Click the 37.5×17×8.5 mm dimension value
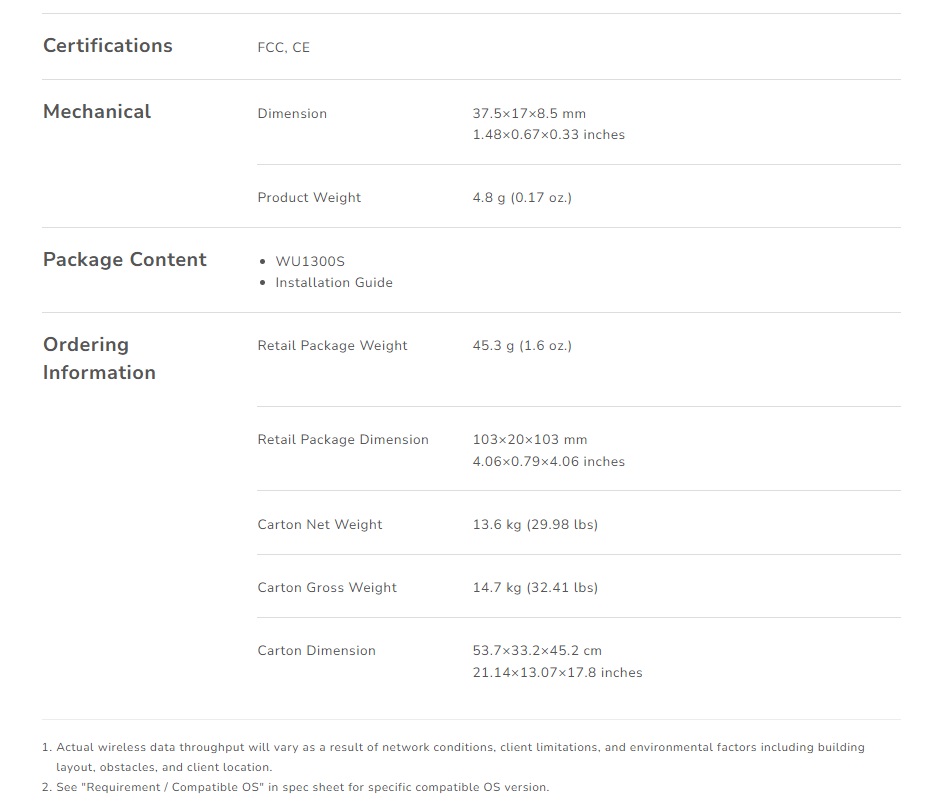 529,114
